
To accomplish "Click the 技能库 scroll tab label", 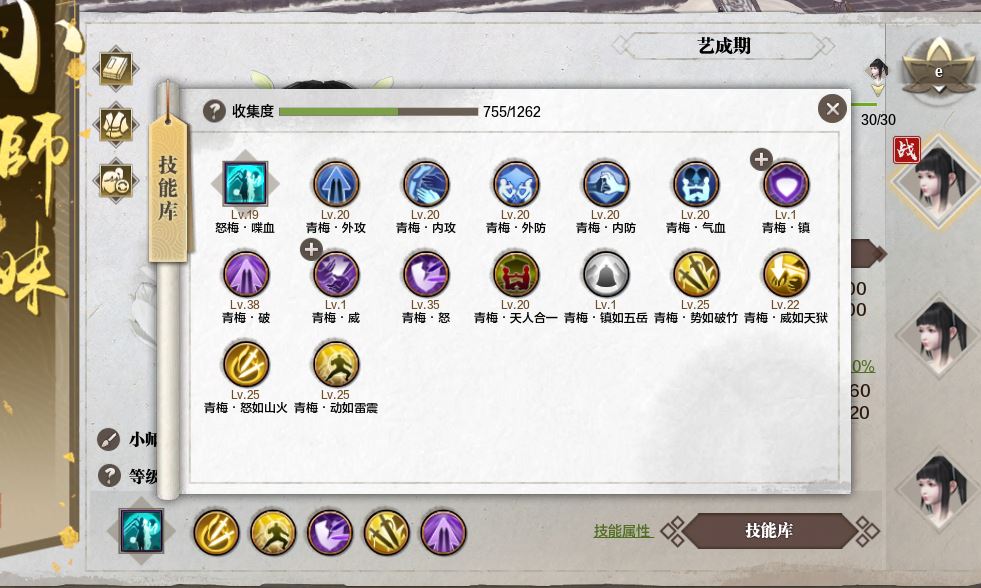I will 168,189.
